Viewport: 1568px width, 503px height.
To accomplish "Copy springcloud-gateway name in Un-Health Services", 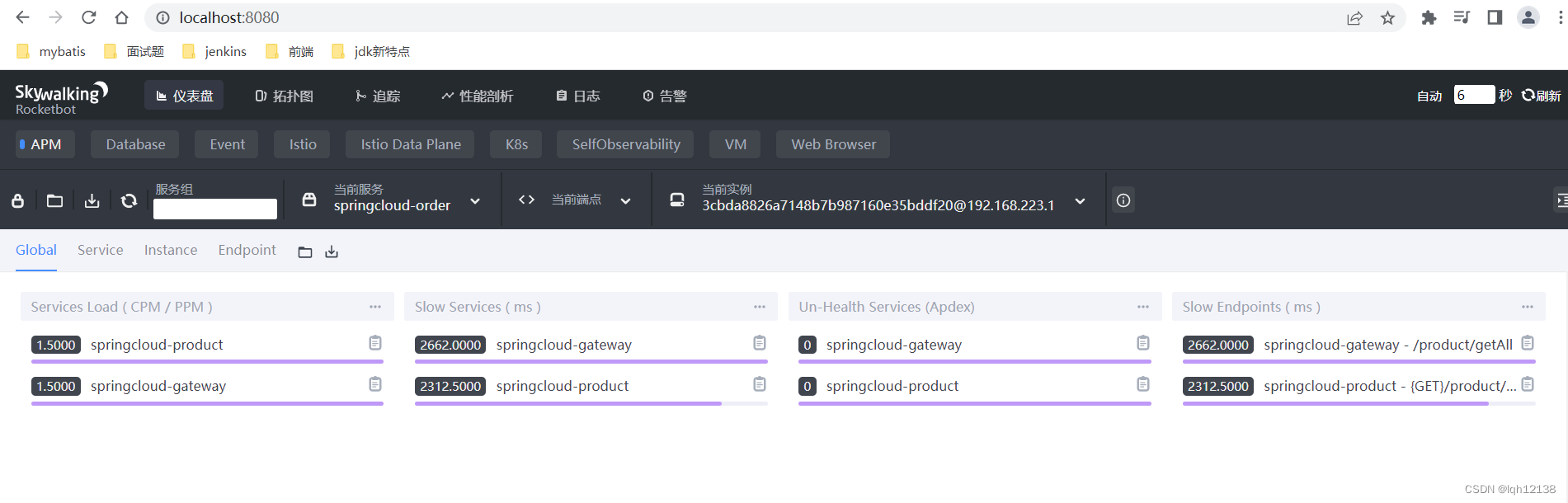I will click(1143, 343).
